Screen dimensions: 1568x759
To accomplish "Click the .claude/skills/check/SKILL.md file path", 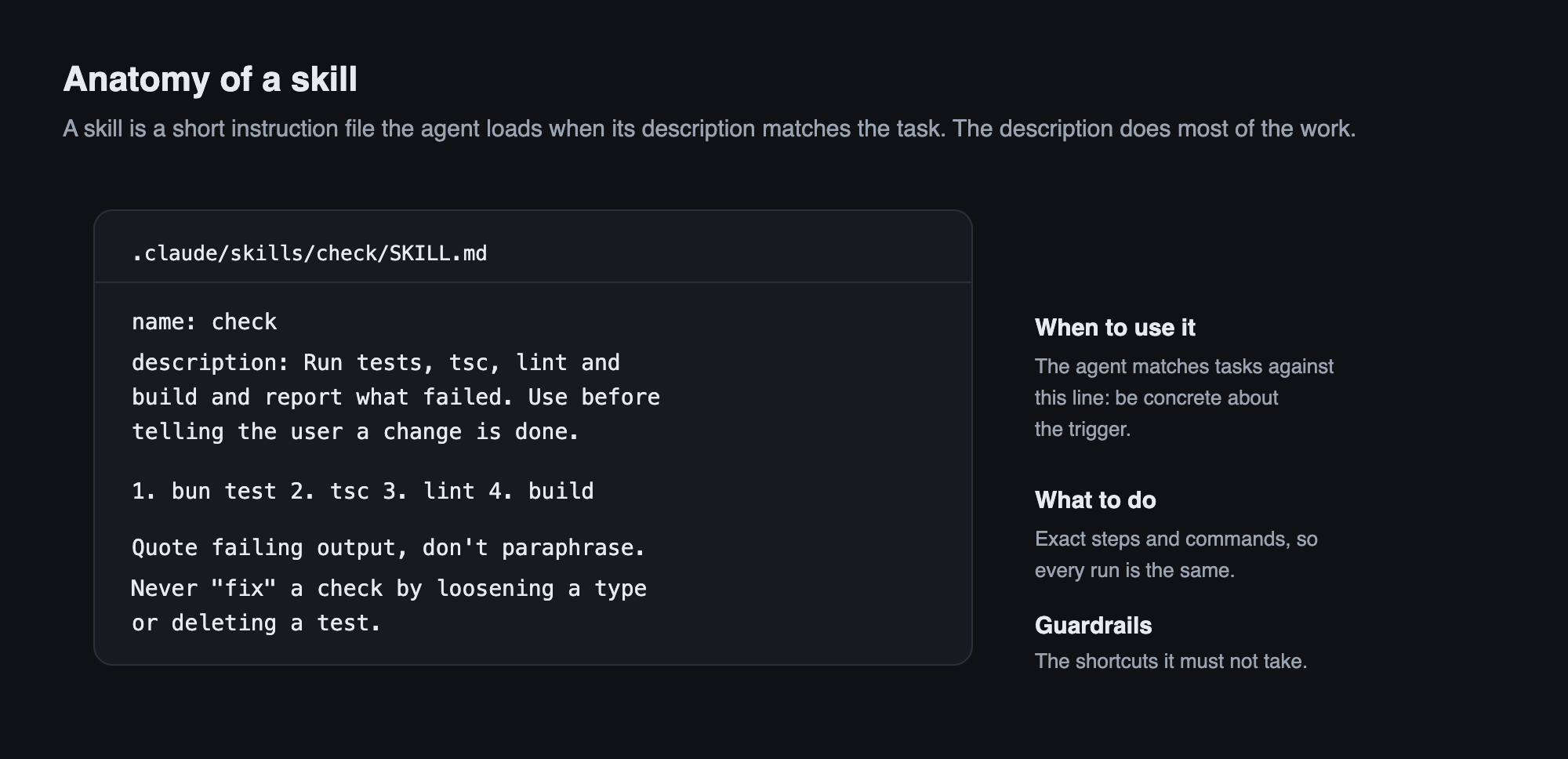I will pyautogui.click(x=310, y=253).
